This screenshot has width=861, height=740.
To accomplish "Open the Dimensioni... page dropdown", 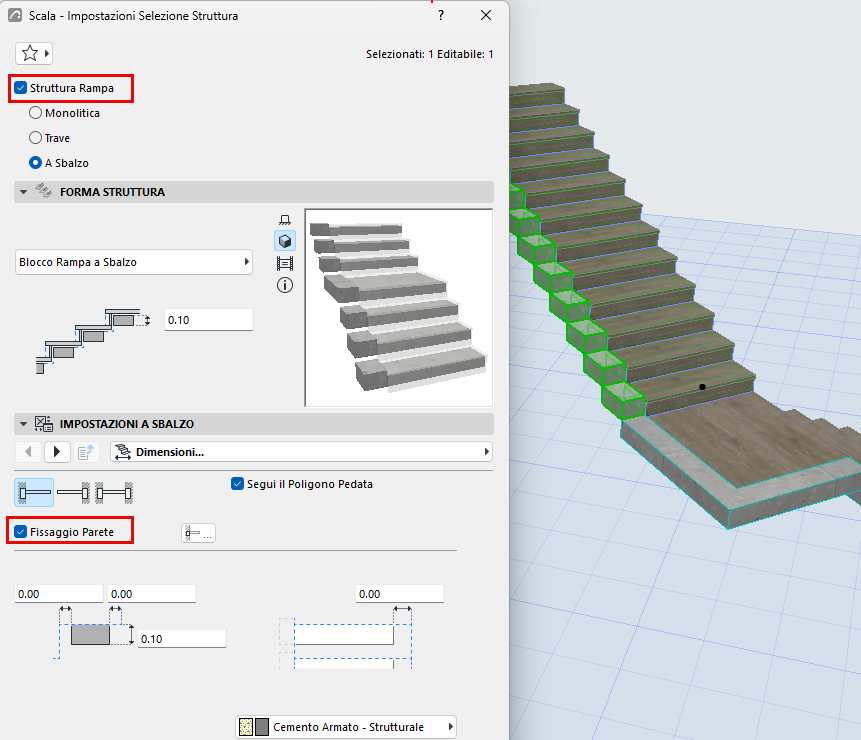I will 301,452.
